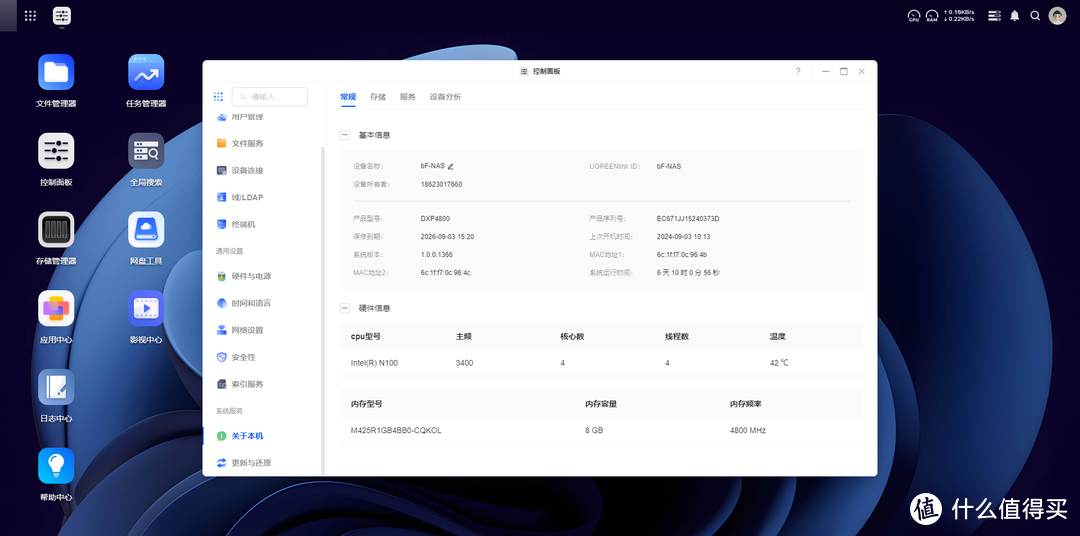Switch to the 设备分析 tab

tap(446, 97)
